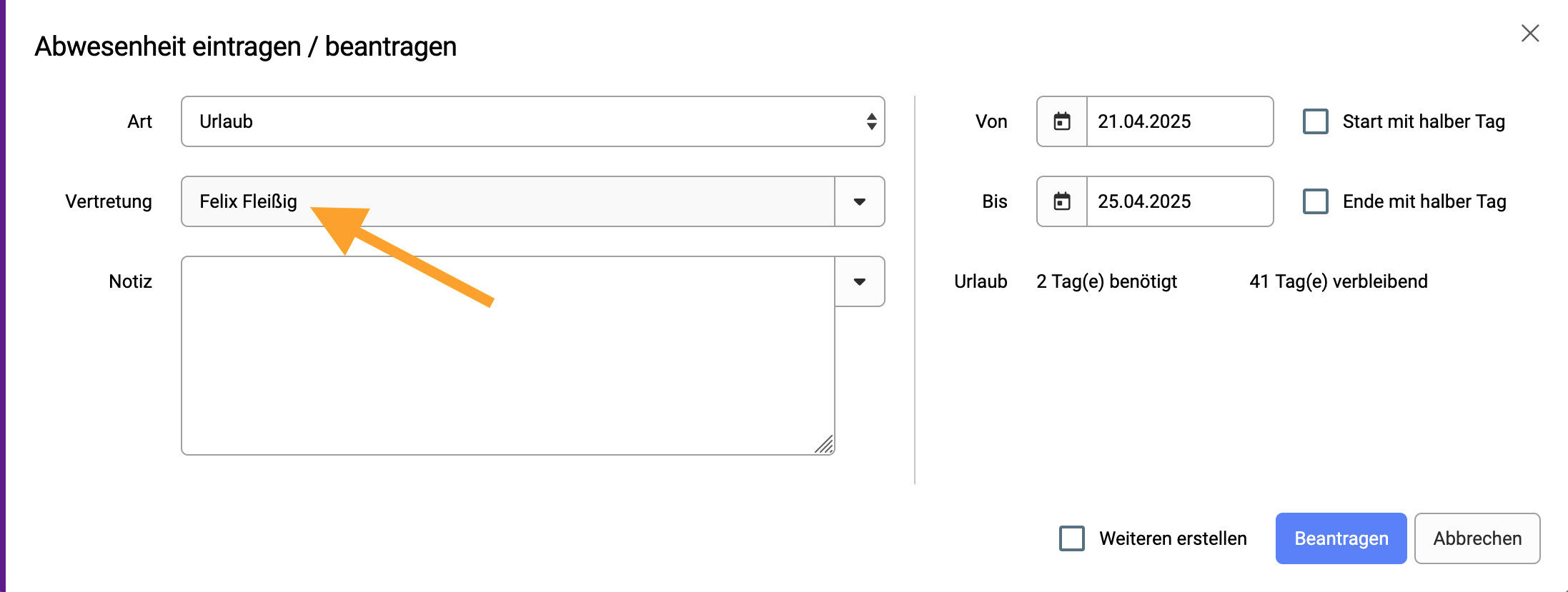Select the Vertretung field containing Felix Fleißig
Image resolution: width=1568 pixels, height=592 pixels.
coord(508,201)
